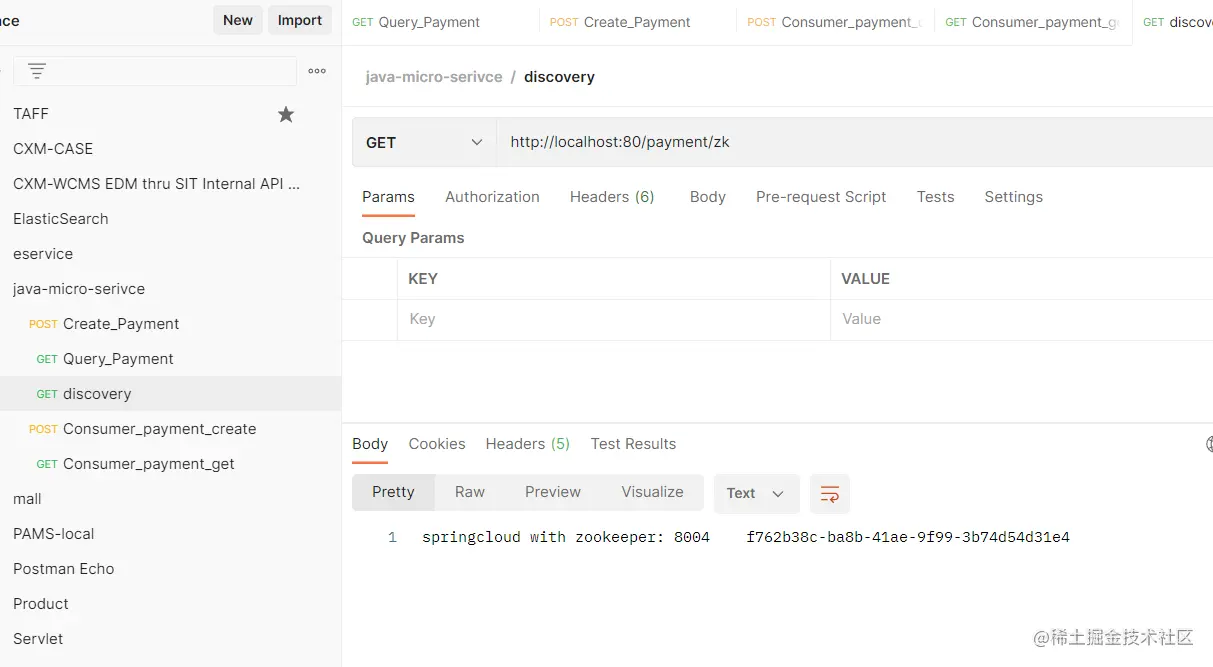This screenshot has width=1213, height=667.
Task: Open the Text format dropdown
Action: [756, 493]
